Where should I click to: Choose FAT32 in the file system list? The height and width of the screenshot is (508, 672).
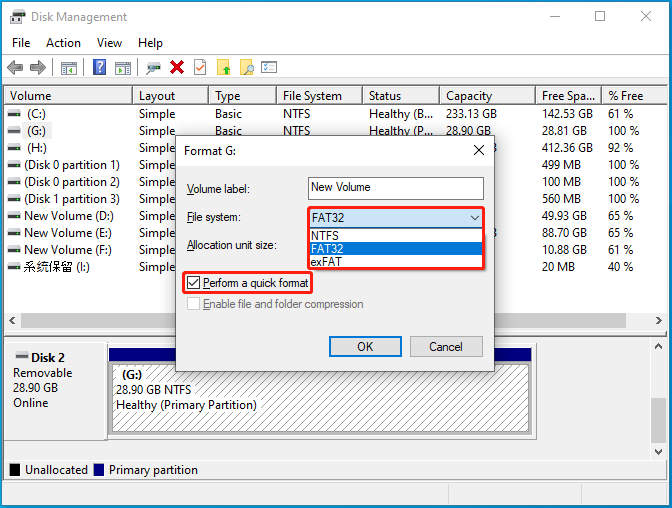click(396, 249)
